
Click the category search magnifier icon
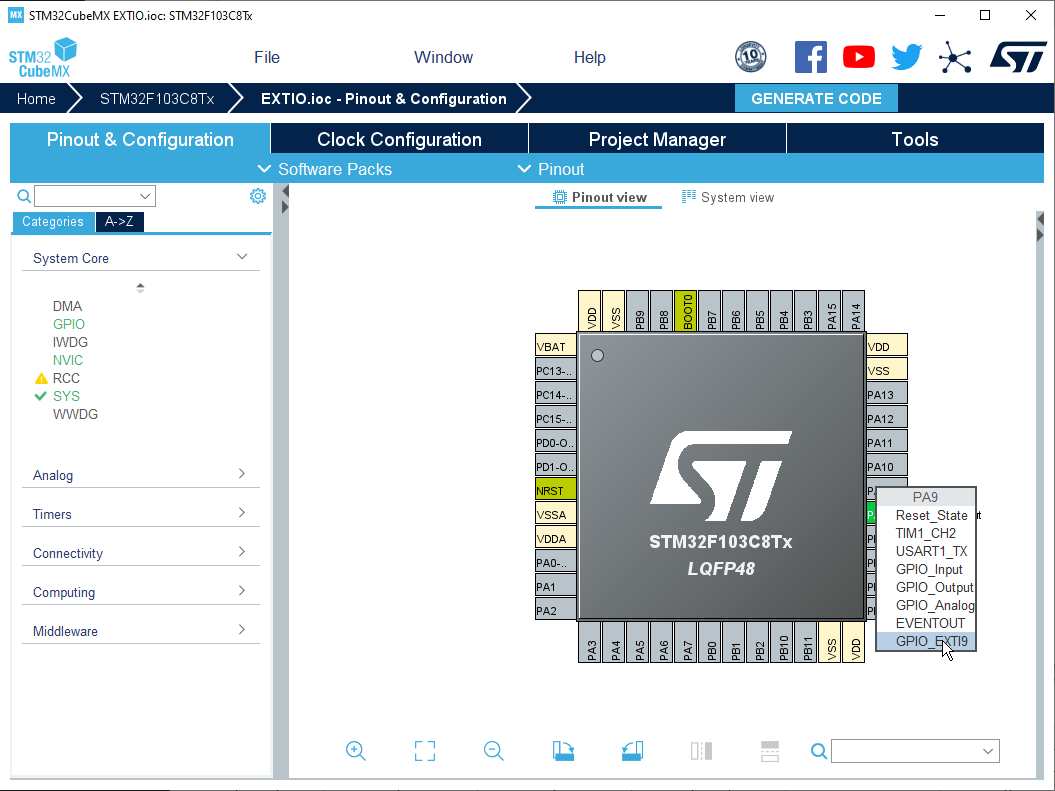pos(24,196)
